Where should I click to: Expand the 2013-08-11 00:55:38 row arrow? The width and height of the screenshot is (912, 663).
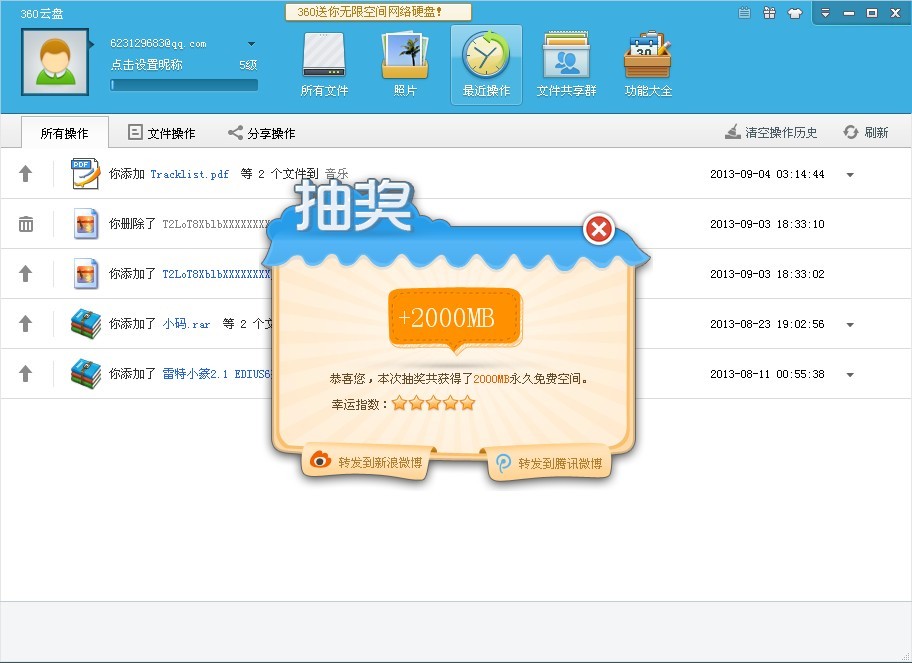pos(850,375)
